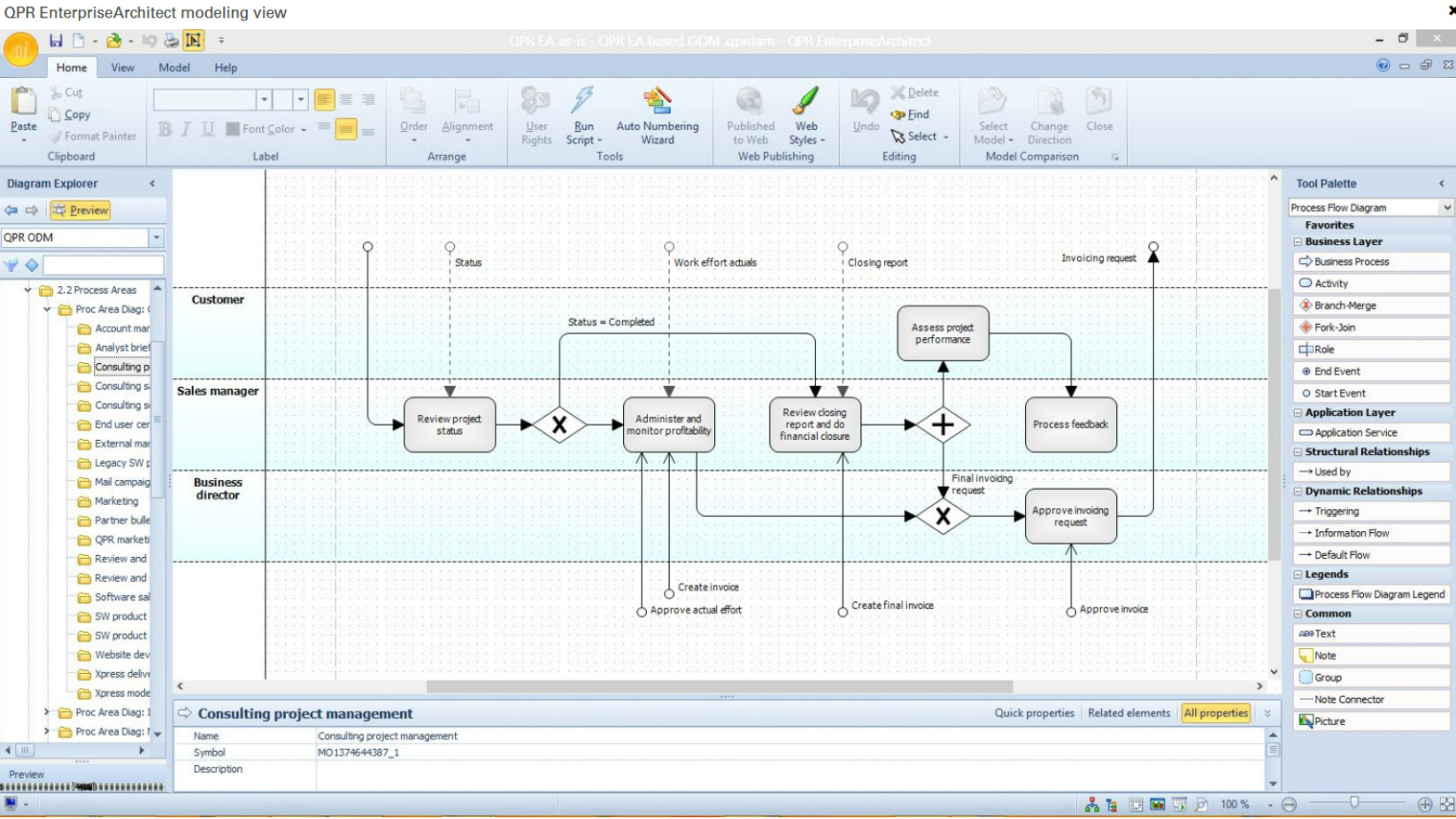Select the Start Event palette tool
The height and width of the screenshot is (819, 1456).
[x=1370, y=393]
